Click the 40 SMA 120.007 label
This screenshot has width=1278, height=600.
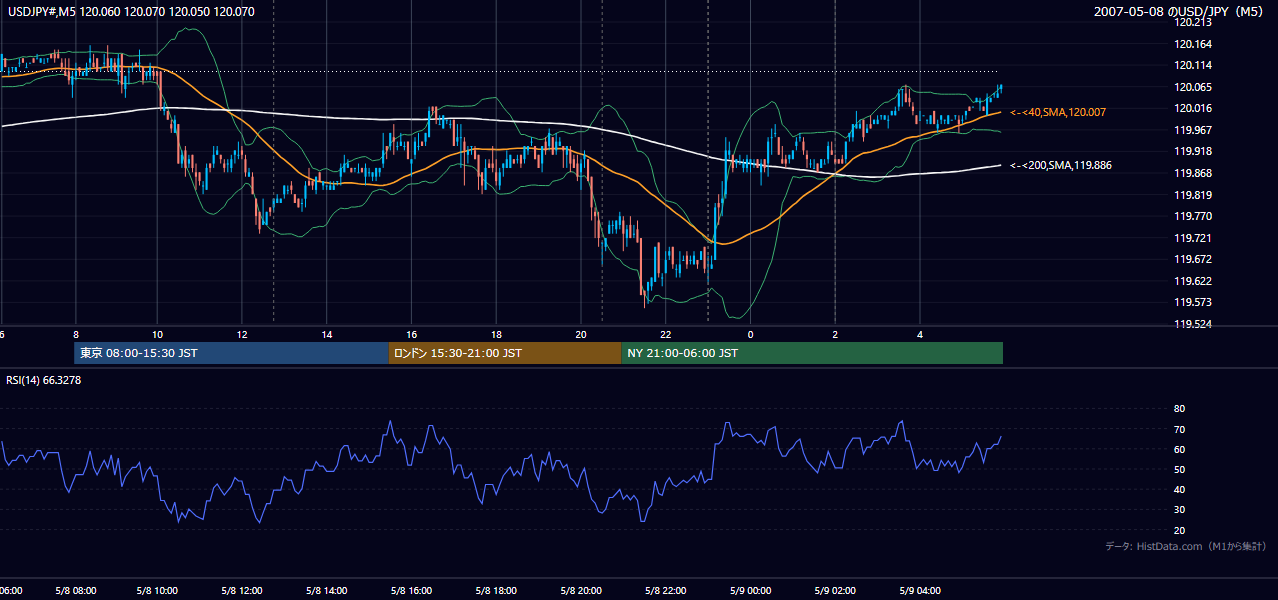click(1058, 113)
